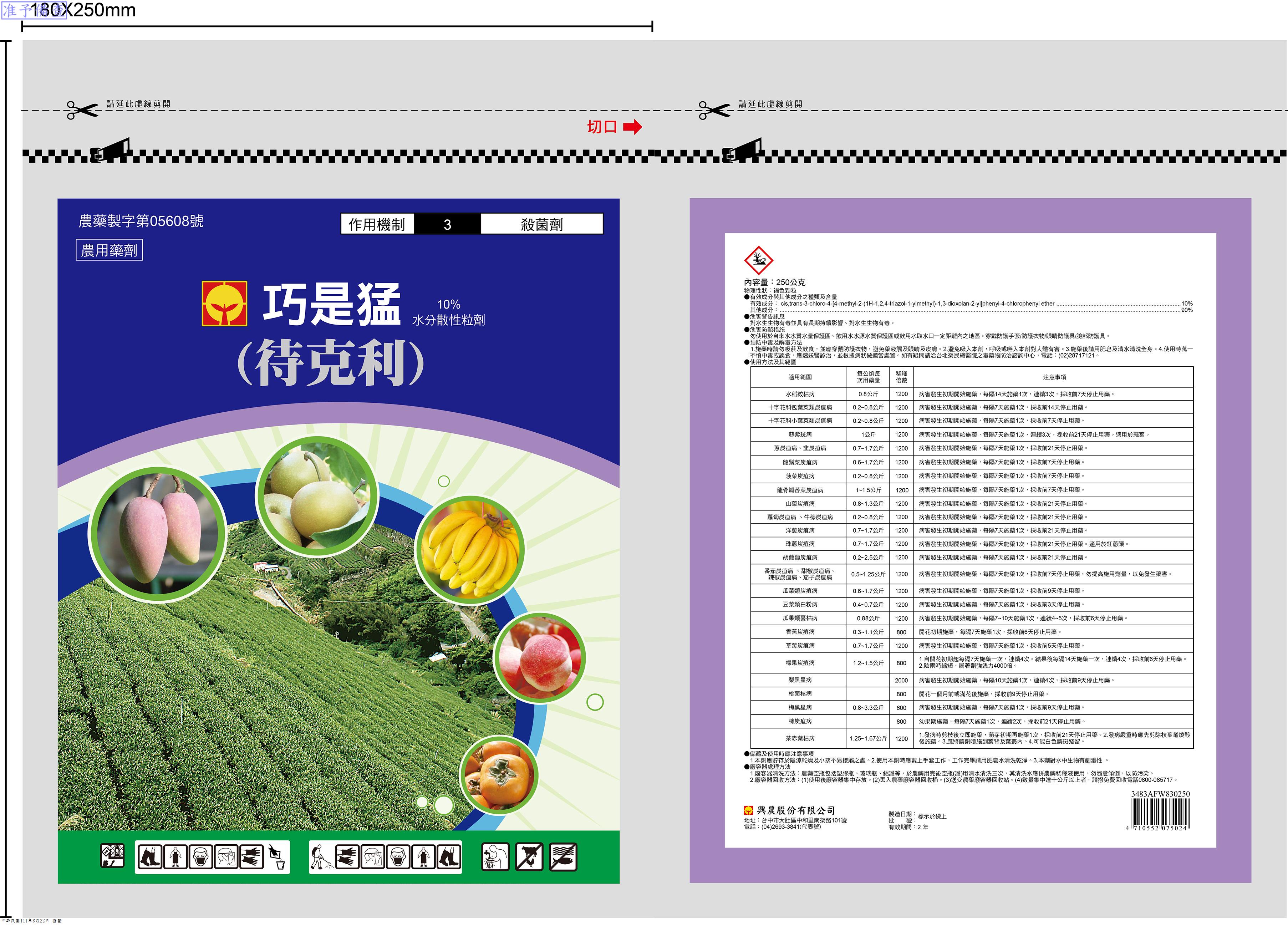This screenshot has height=926, width=1288.
Task: Select the 蒜紫斑病 row label
Action: pyautogui.click(x=800, y=435)
